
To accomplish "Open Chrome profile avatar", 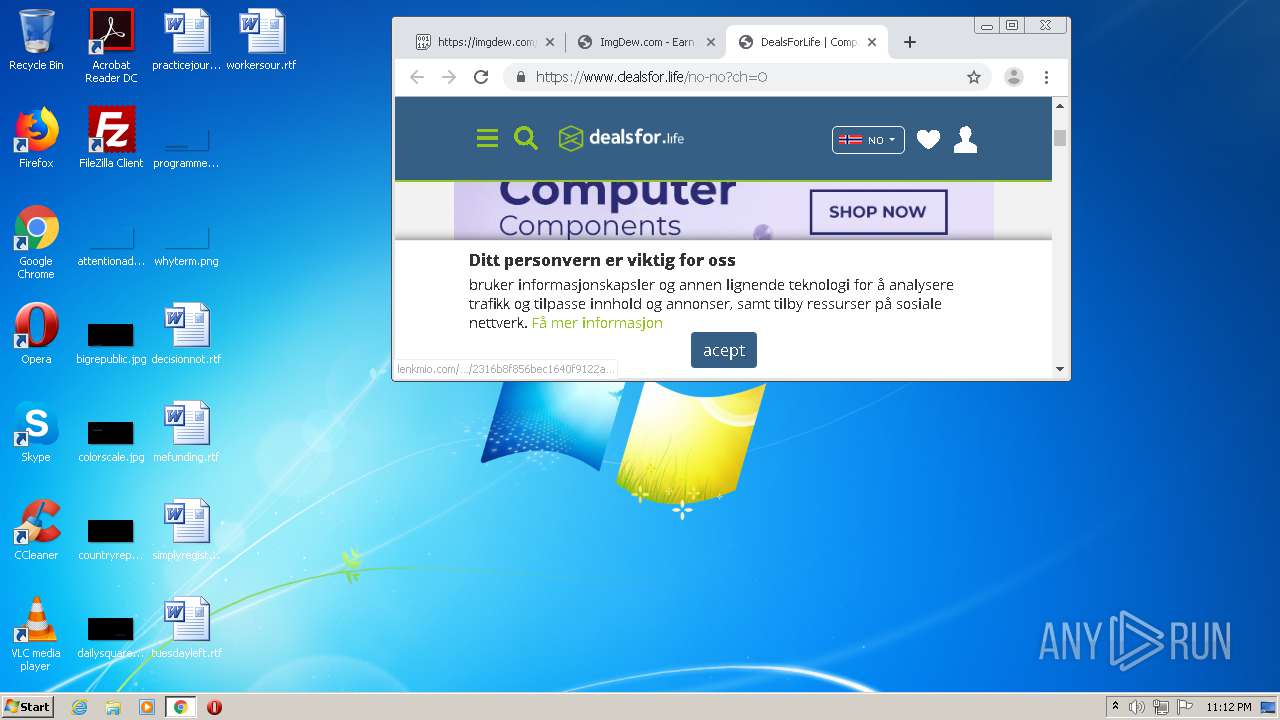I will pyautogui.click(x=1014, y=77).
